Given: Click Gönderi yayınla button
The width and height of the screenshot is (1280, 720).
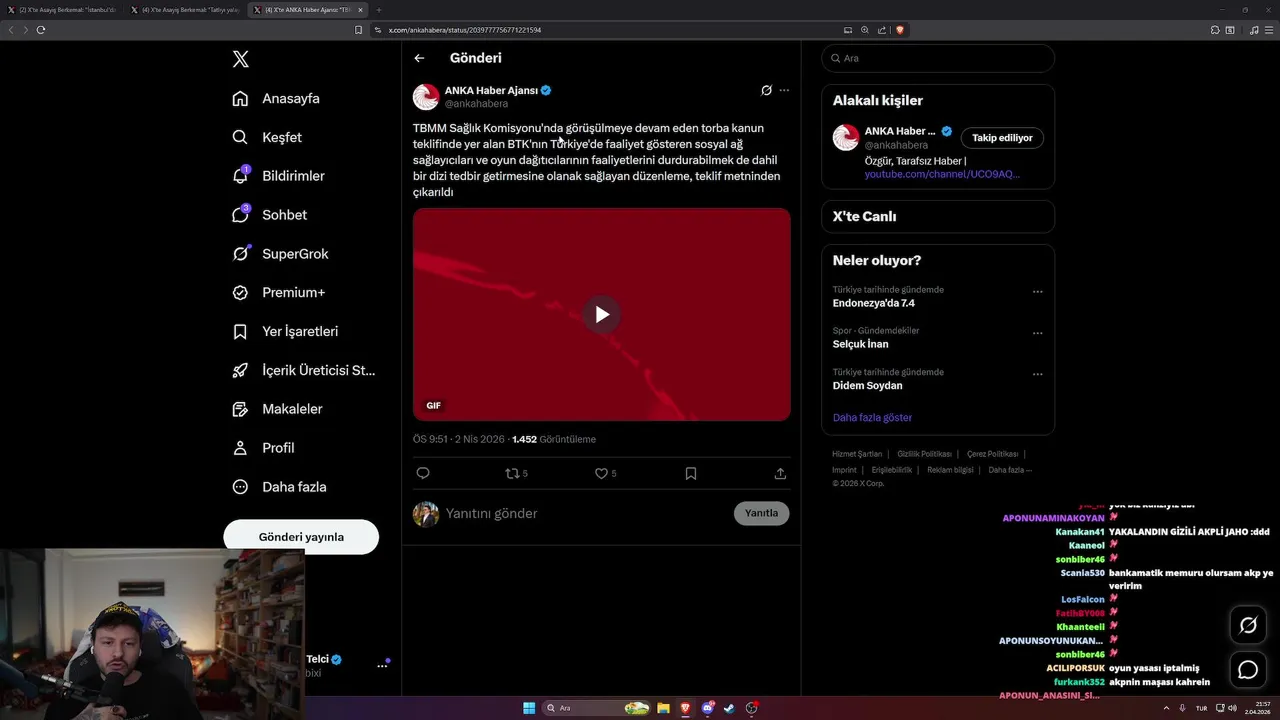Looking at the screenshot, I should (301, 537).
